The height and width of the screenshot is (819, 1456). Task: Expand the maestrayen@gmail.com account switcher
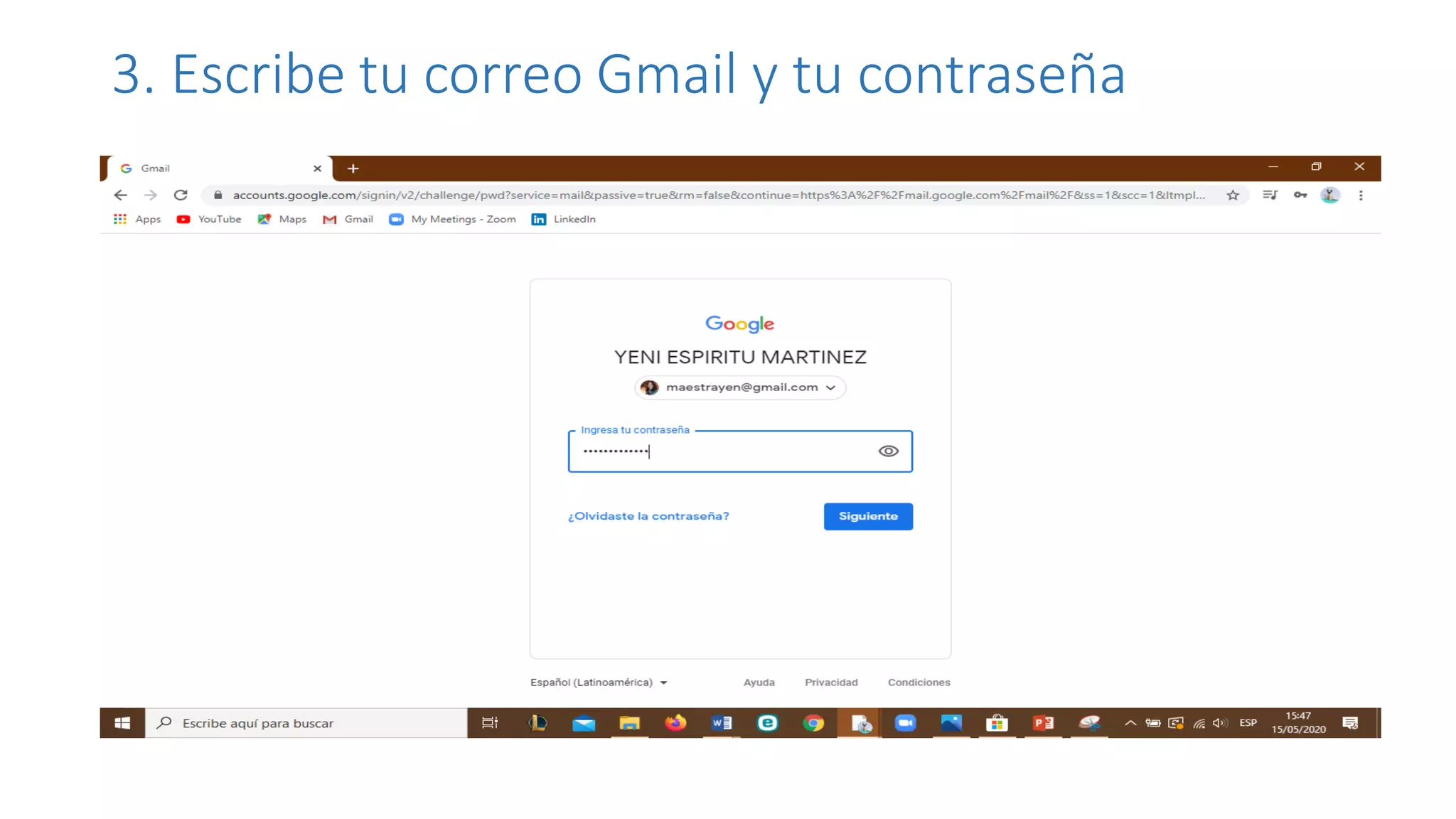click(740, 387)
